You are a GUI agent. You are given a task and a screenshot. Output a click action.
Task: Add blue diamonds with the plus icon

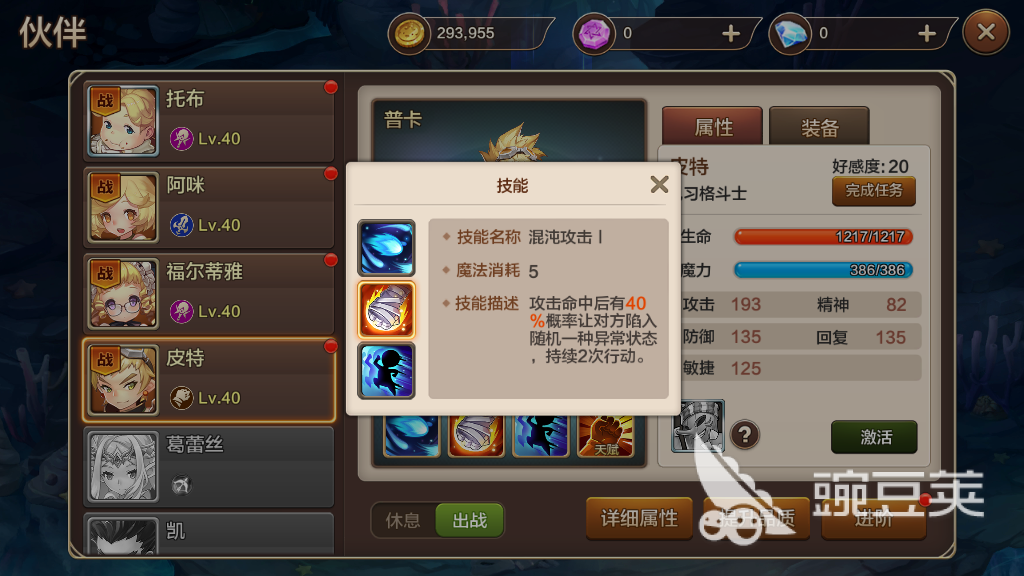pyautogui.click(x=927, y=33)
